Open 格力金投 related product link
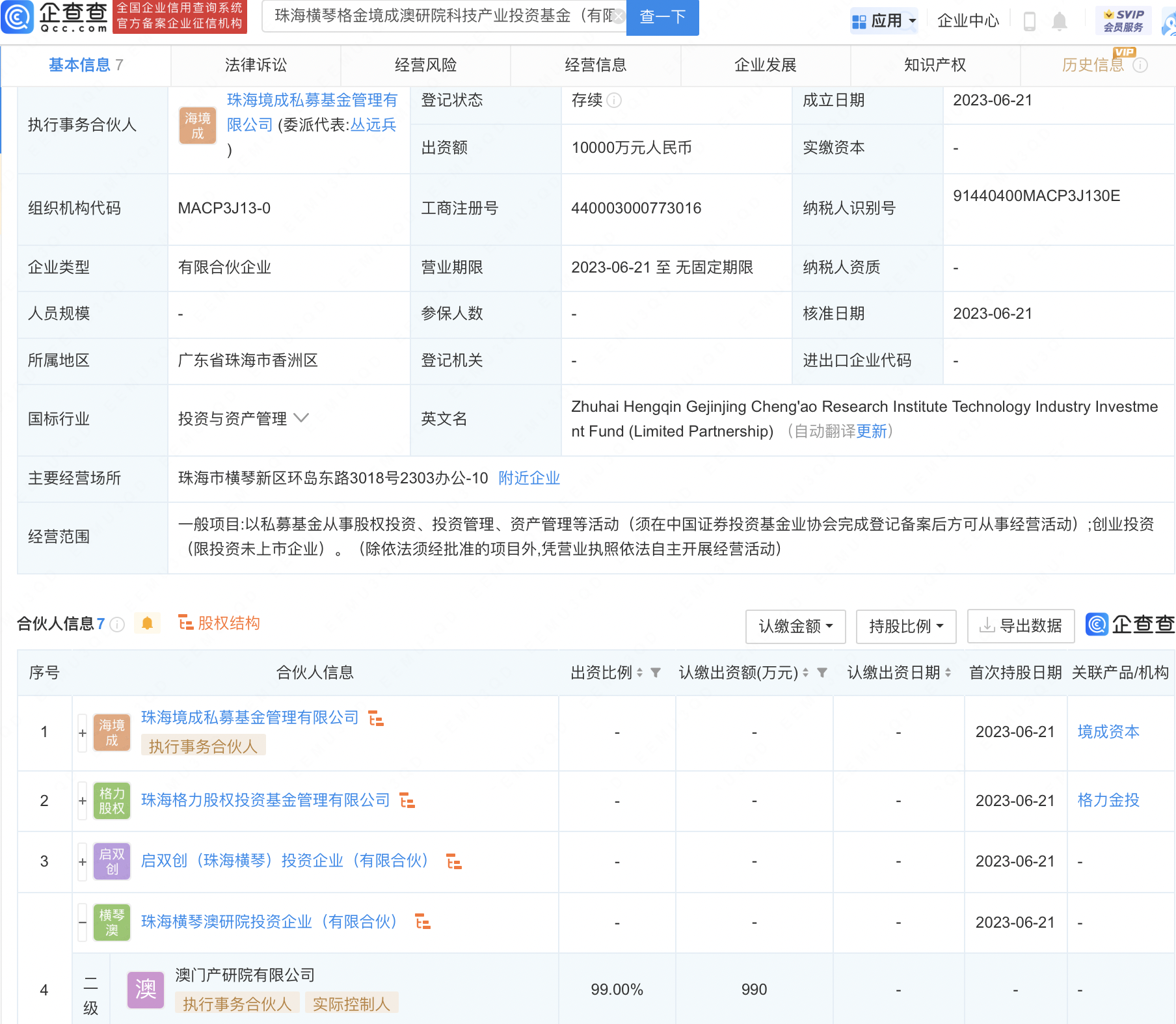The image size is (1176, 1024). tap(1108, 800)
